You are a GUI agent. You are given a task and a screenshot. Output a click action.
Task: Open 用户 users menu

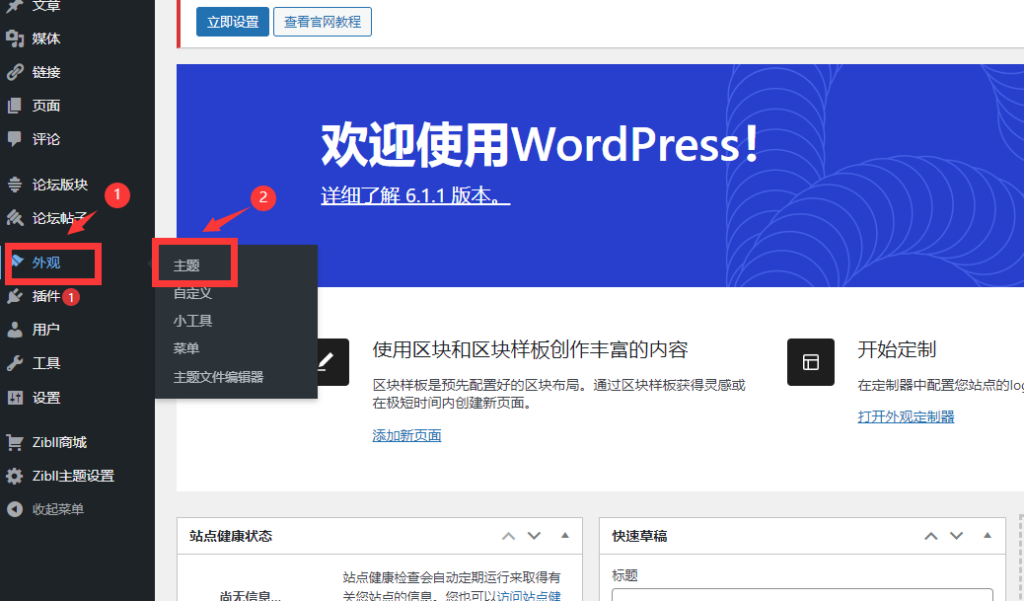click(x=46, y=330)
